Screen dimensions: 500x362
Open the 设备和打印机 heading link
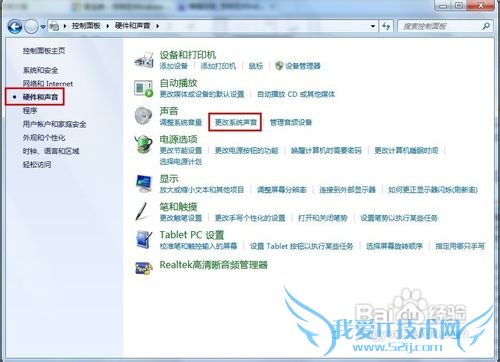188,55
